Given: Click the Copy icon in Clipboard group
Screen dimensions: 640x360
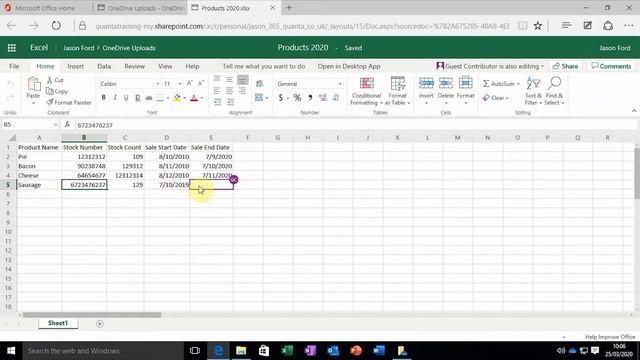Looking at the screenshot, I should tap(50, 91).
